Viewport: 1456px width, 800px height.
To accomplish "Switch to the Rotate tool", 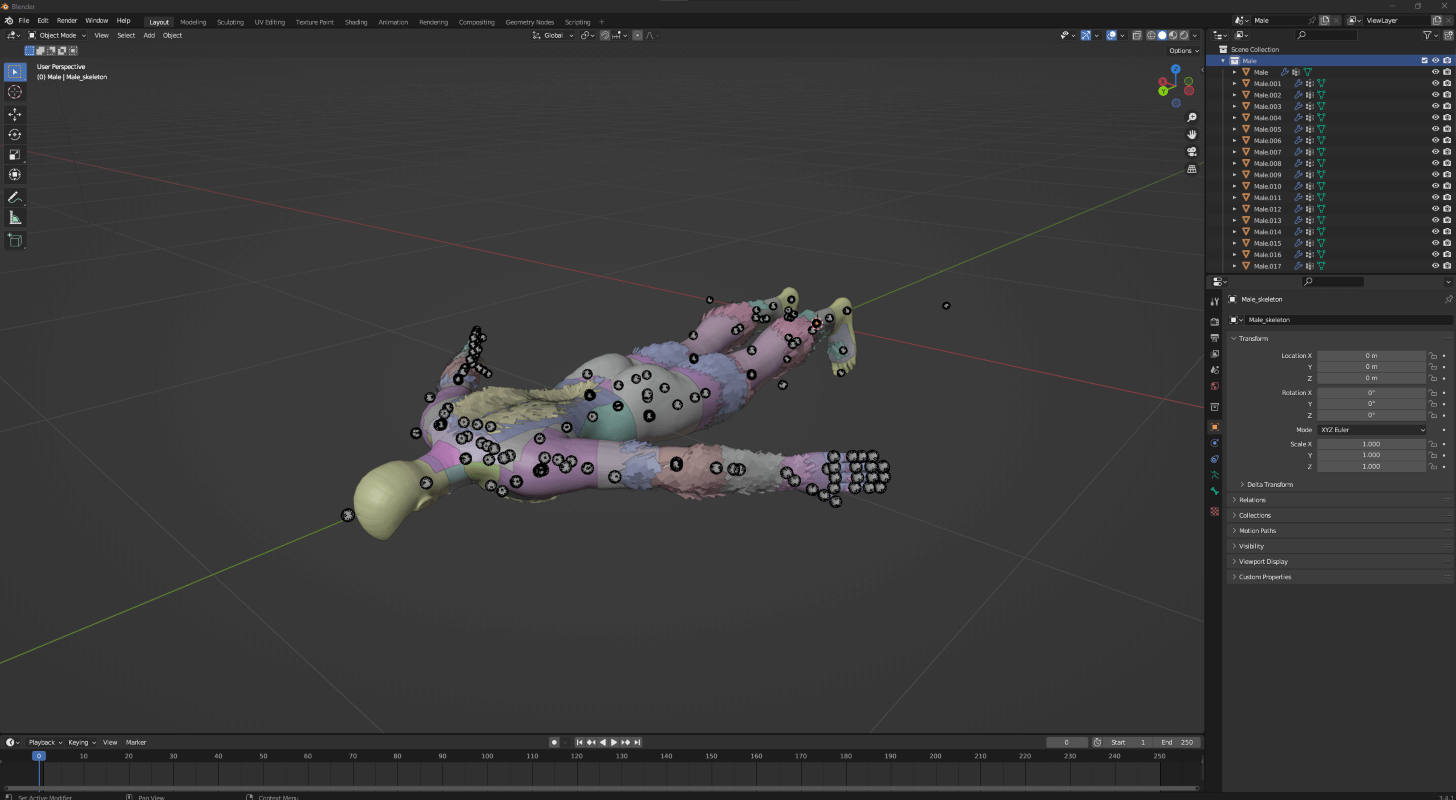I will coord(15,134).
